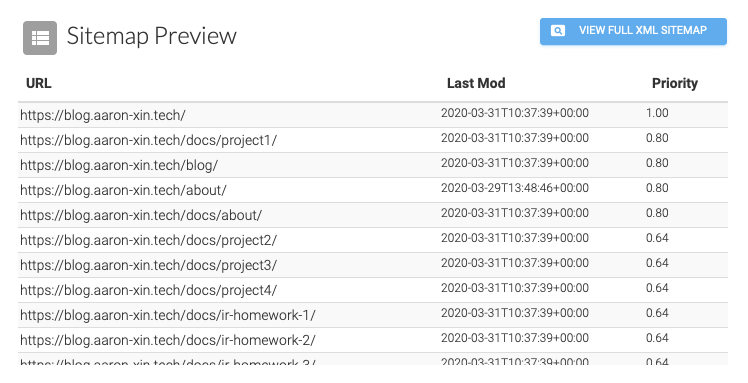Open the docs/project3 URL
The height and width of the screenshot is (383, 748).
pos(148,265)
